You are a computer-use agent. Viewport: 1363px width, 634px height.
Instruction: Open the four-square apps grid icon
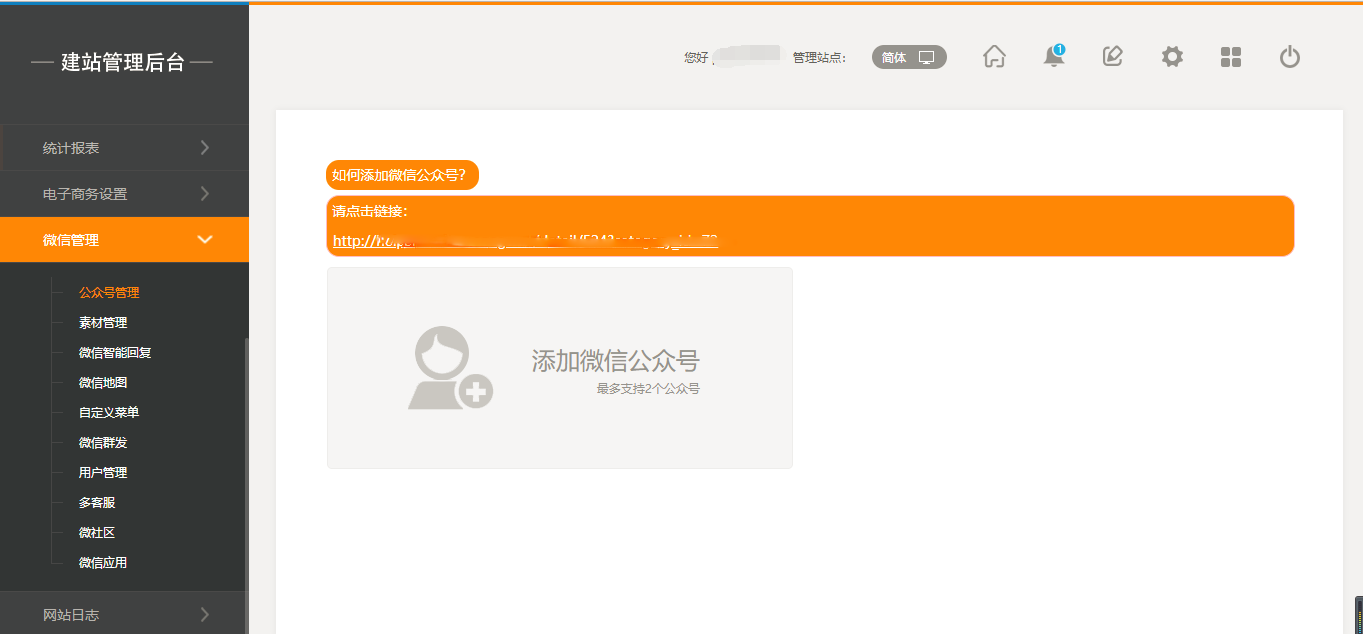point(1230,57)
